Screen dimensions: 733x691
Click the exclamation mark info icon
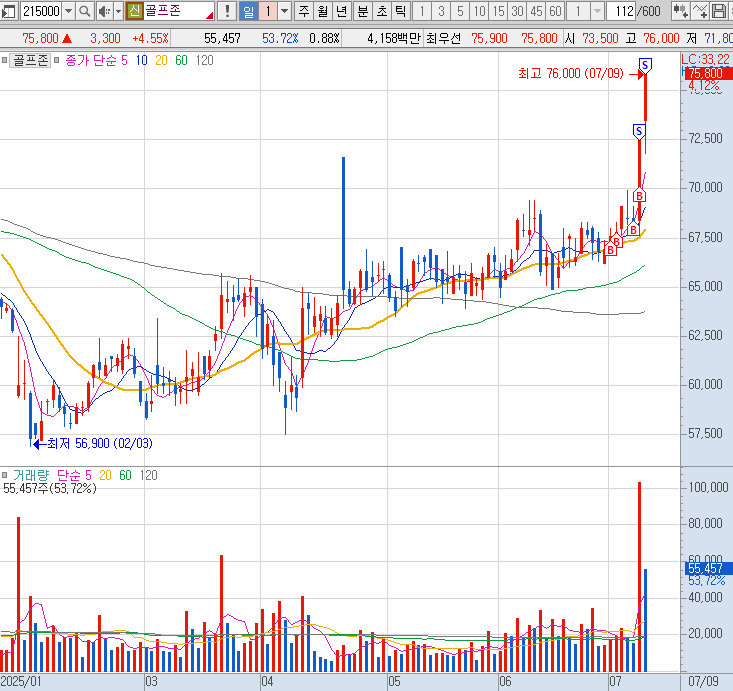pos(227,11)
